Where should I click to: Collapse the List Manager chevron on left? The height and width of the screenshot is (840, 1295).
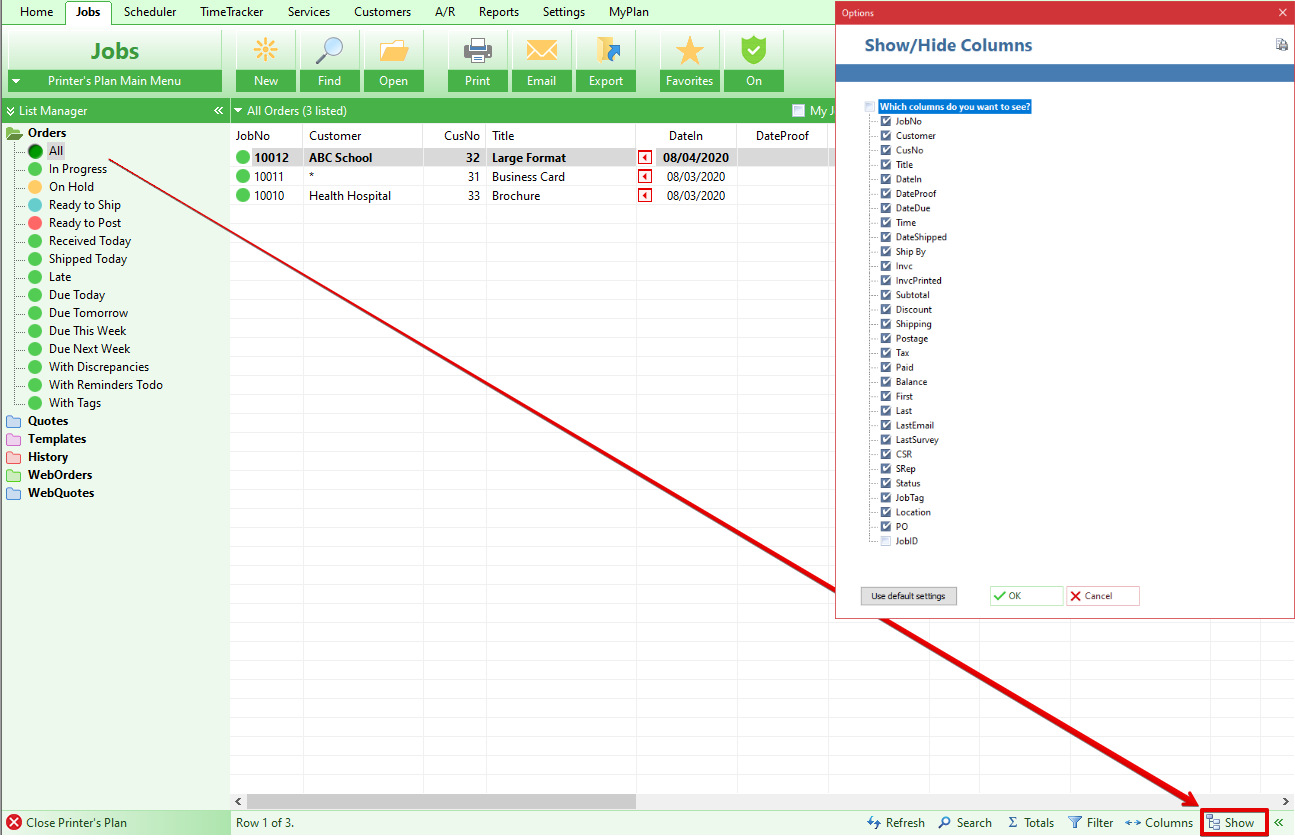pyautogui.click(x=10, y=111)
